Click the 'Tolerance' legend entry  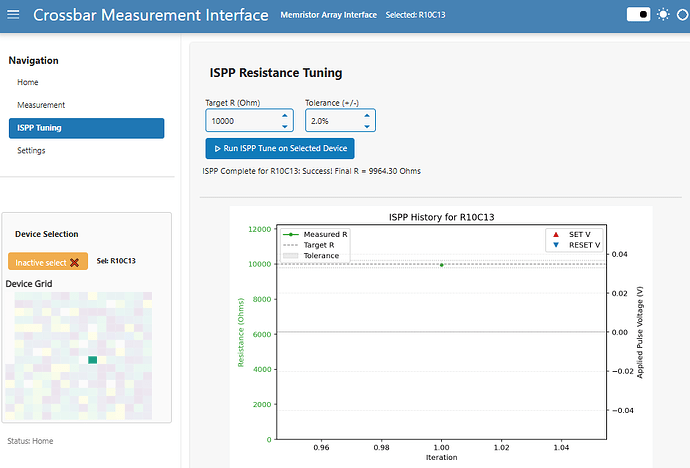[x=311, y=256]
